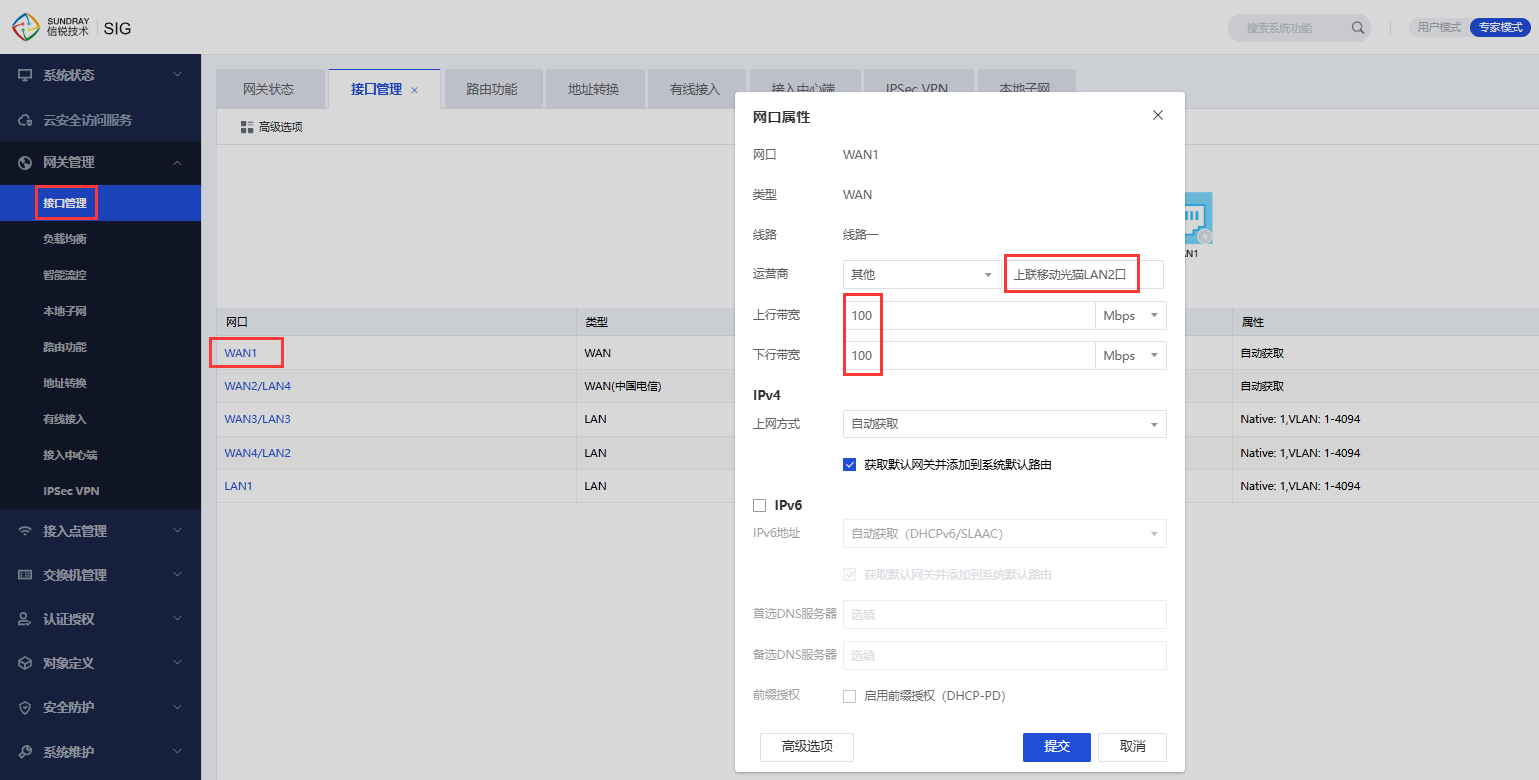The height and width of the screenshot is (780, 1539).
Task: Click the Sundray logo icon
Action: 27,27
